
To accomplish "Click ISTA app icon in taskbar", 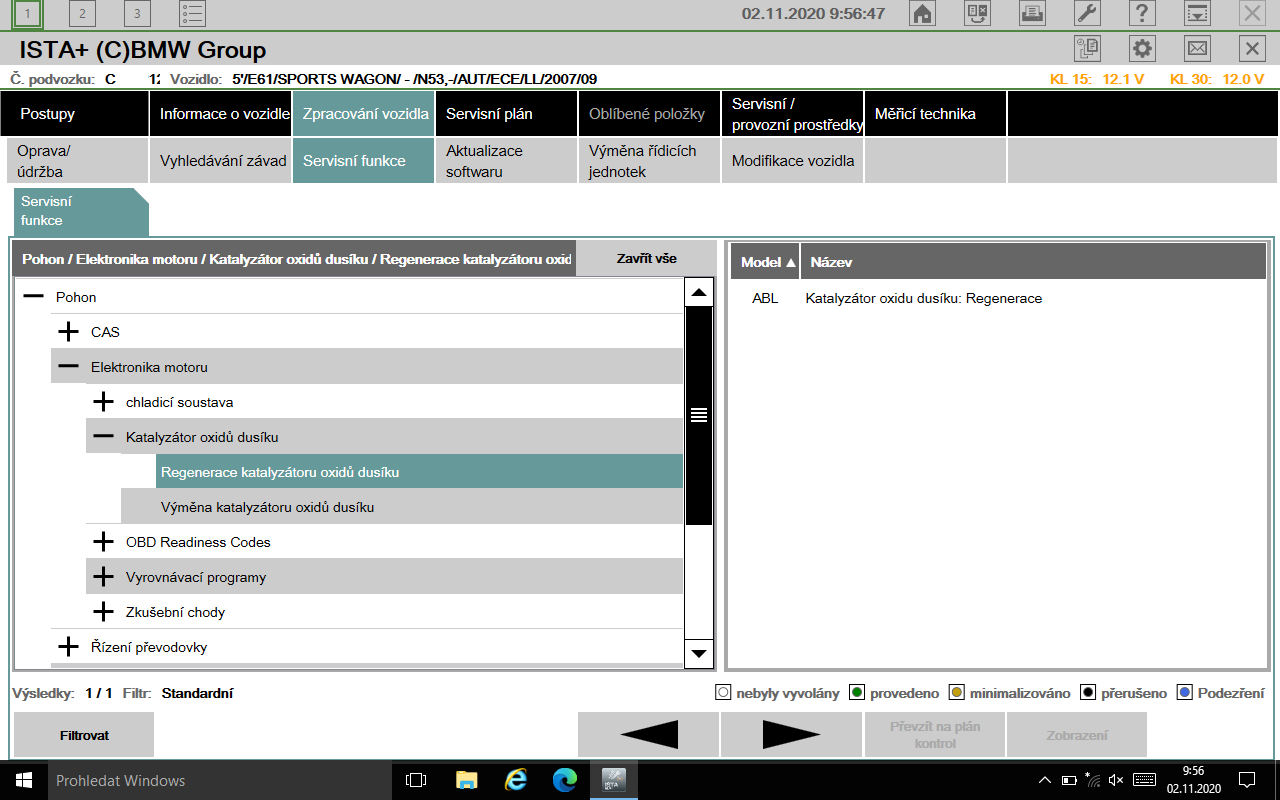I will tap(614, 780).
